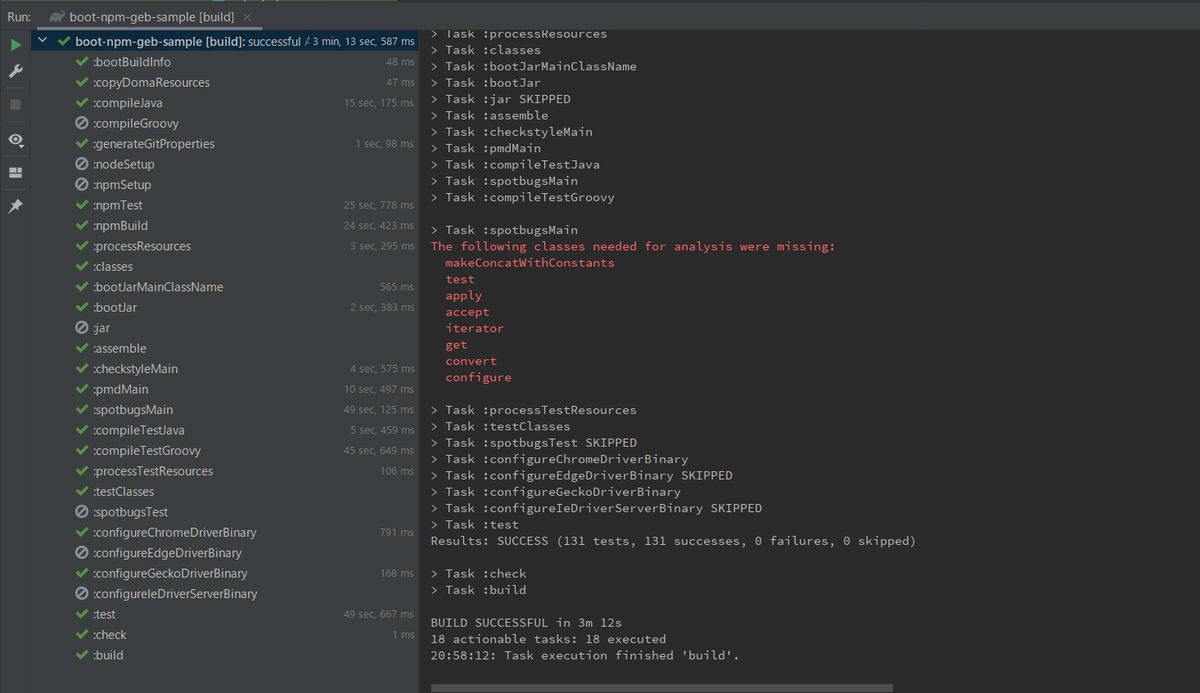Click the skipped icon next to :spotbugsTest
The image size is (1200, 693).
[x=83, y=512]
